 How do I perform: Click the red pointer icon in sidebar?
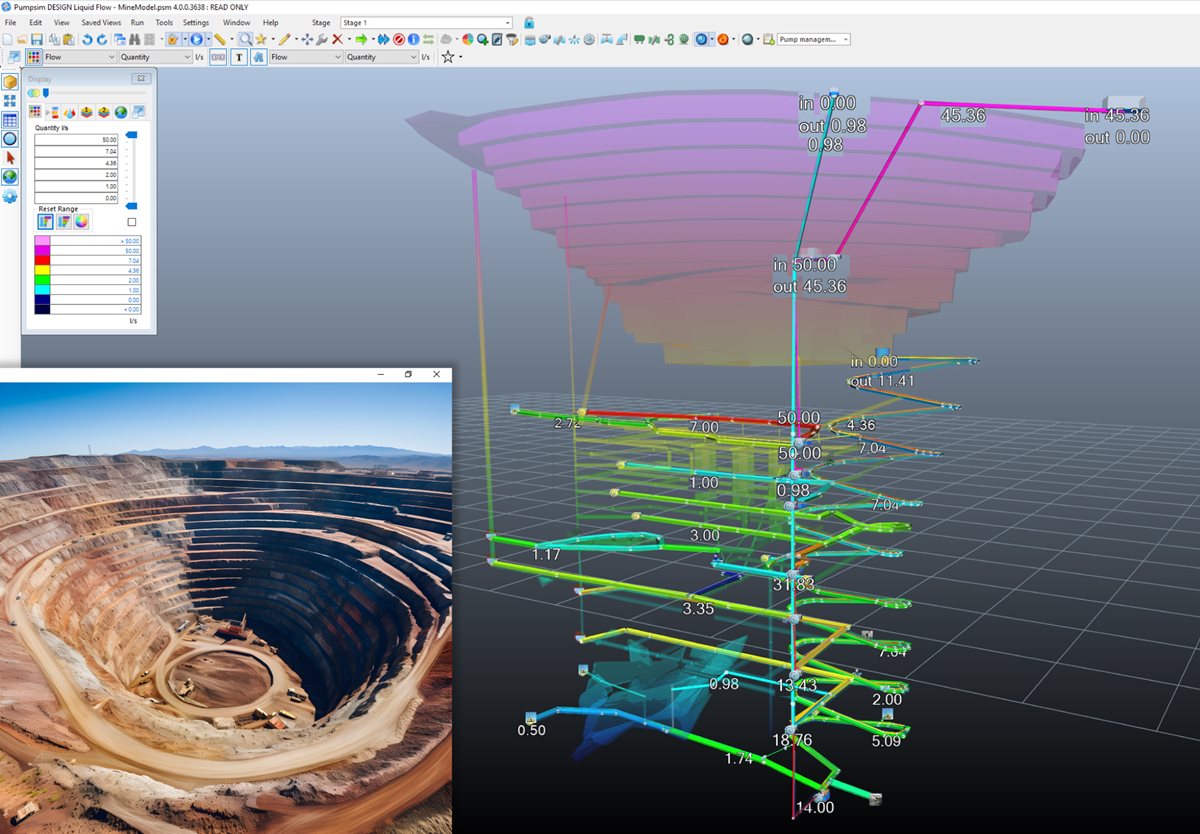pyautogui.click(x=10, y=158)
